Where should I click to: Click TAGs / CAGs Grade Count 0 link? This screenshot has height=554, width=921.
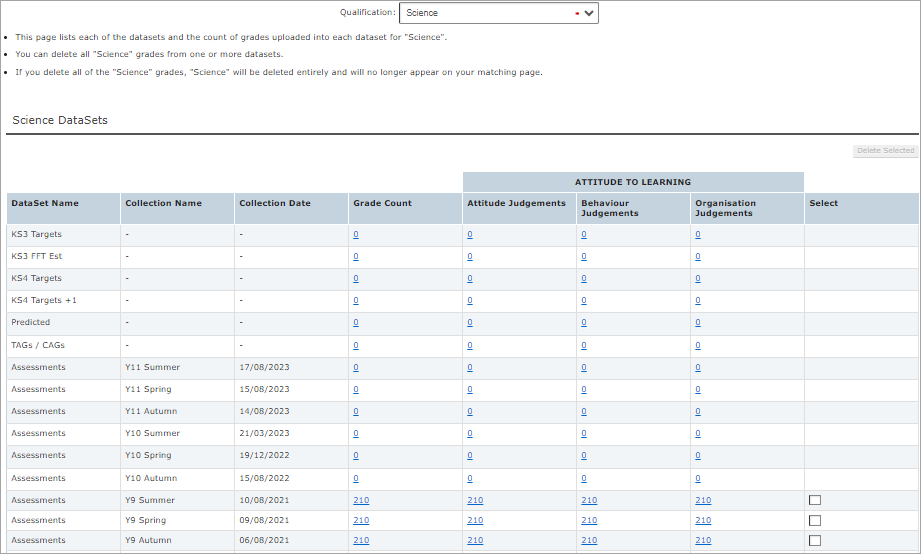[356, 345]
